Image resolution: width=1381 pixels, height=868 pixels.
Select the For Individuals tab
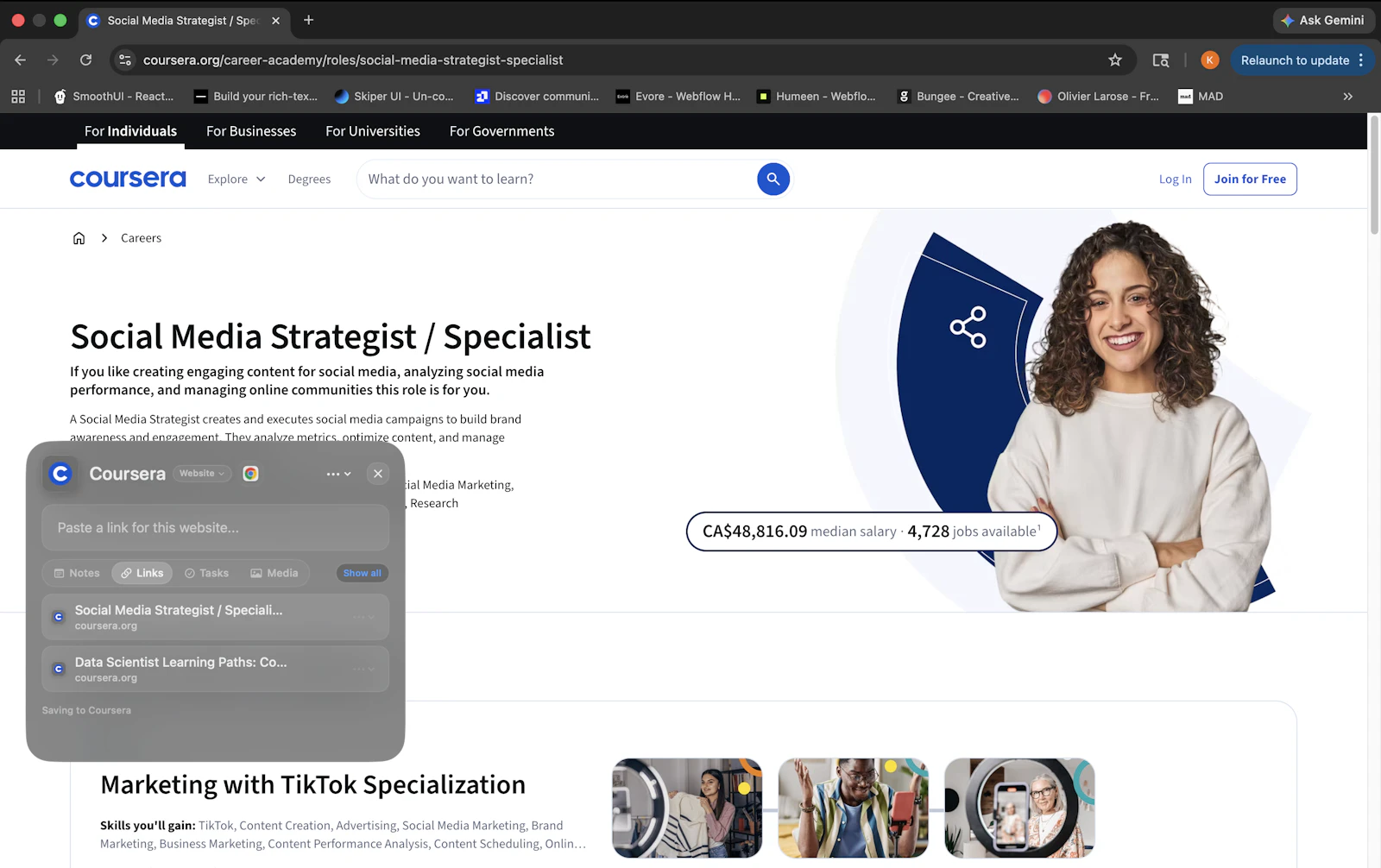pyautogui.click(x=130, y=131)
